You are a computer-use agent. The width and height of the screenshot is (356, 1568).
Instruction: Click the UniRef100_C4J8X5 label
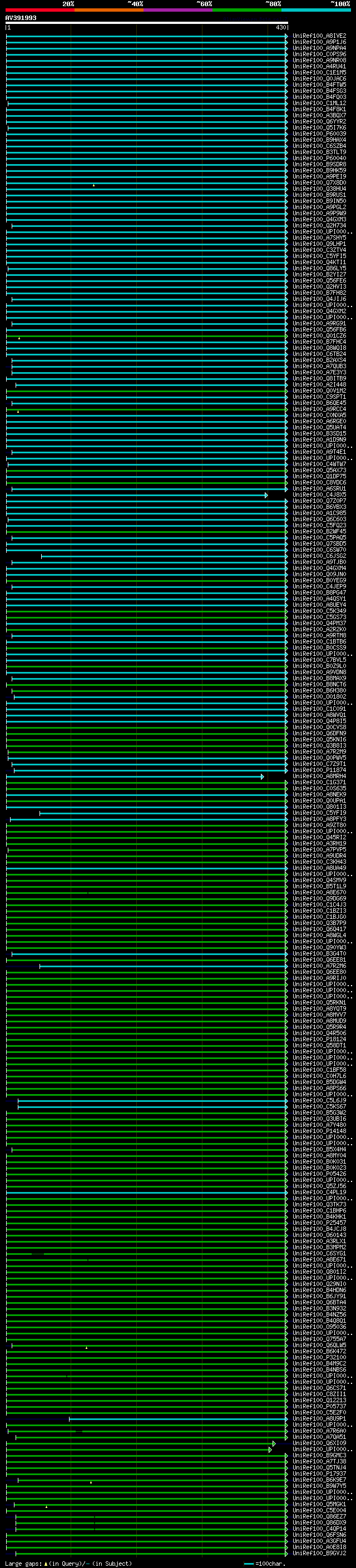coord(319,495)
